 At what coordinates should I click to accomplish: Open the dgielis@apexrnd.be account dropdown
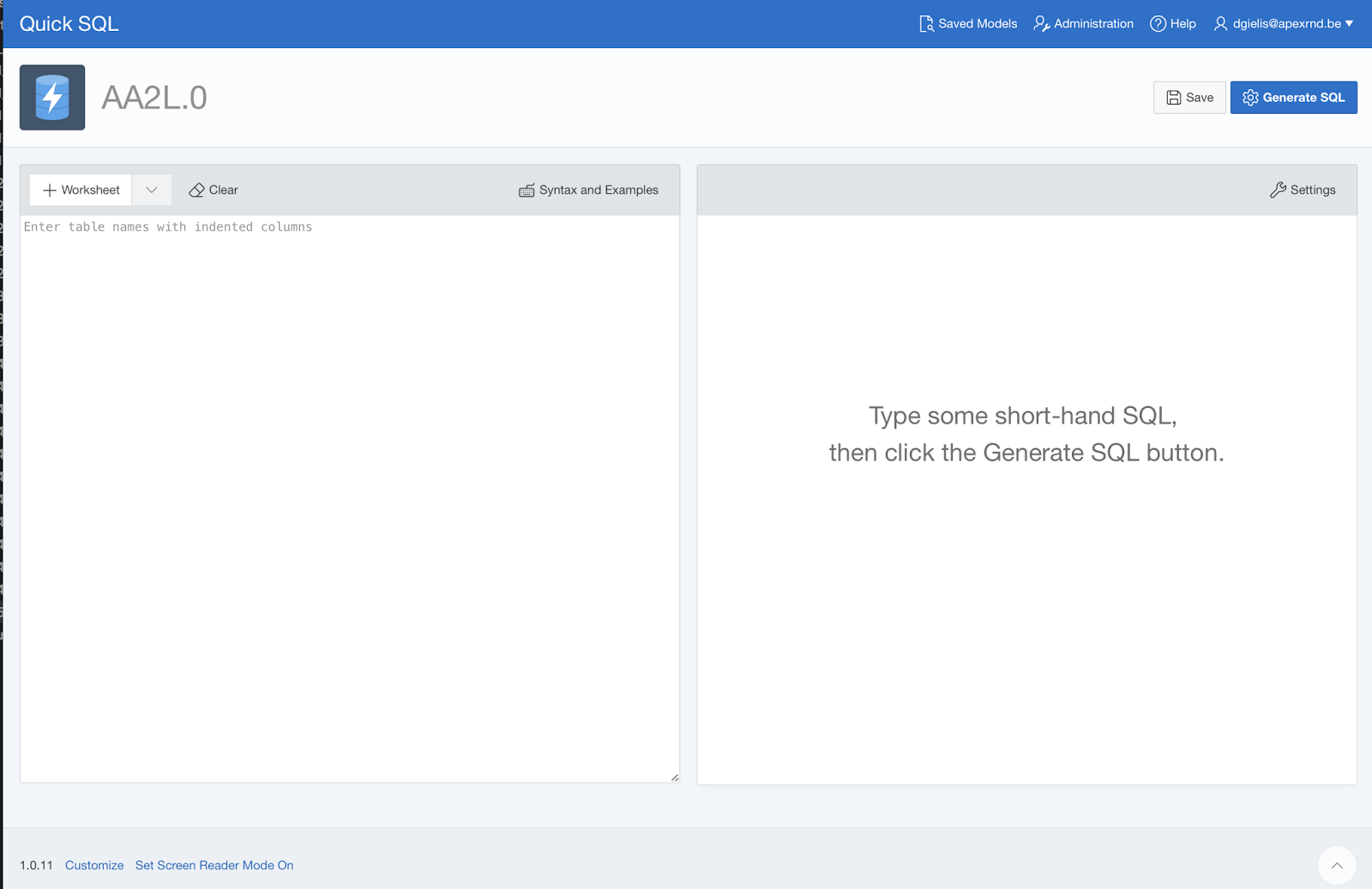click(1284, 23)
